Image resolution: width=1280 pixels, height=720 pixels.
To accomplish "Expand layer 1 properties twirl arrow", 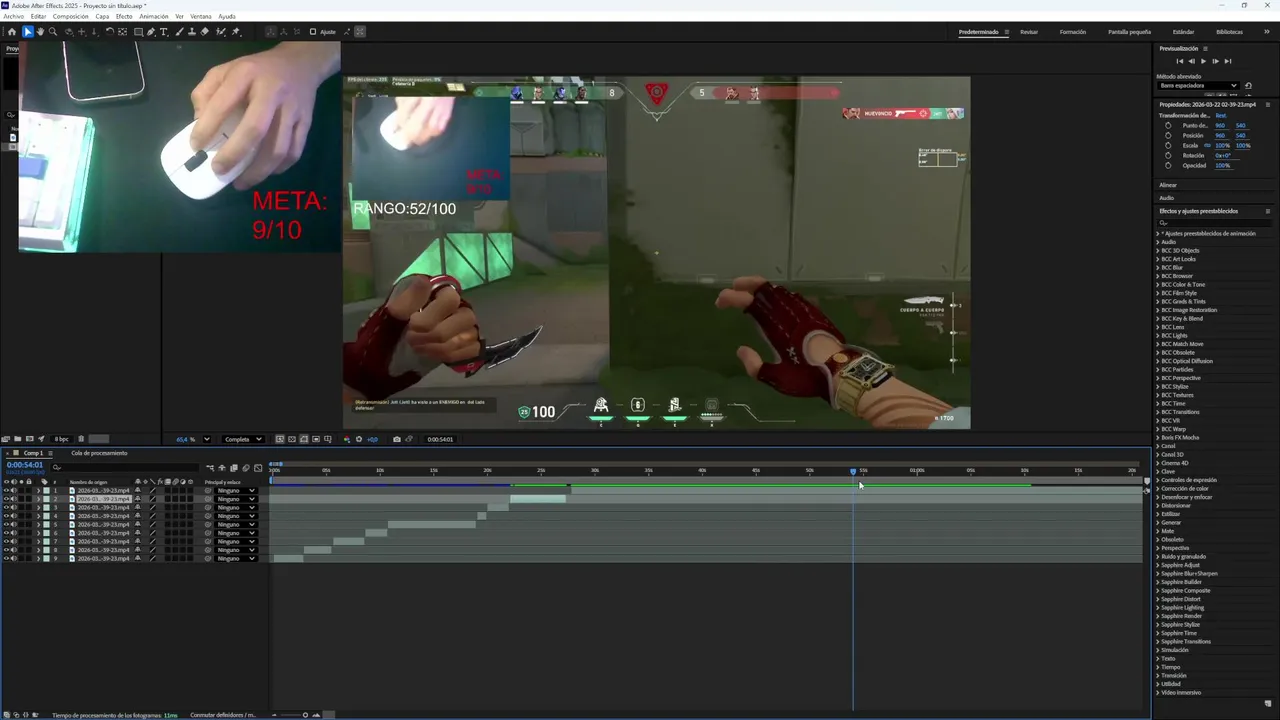I will [x=38, y=491].
